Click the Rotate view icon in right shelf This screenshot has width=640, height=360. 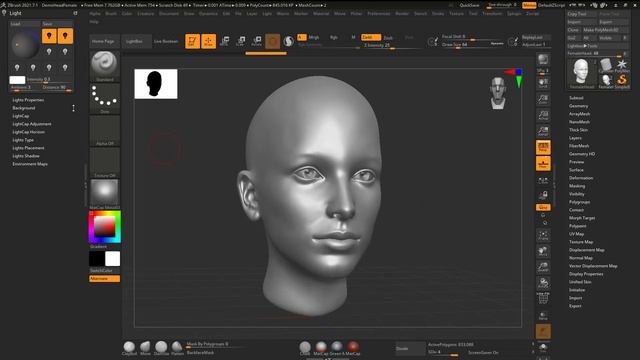point(543,283)
